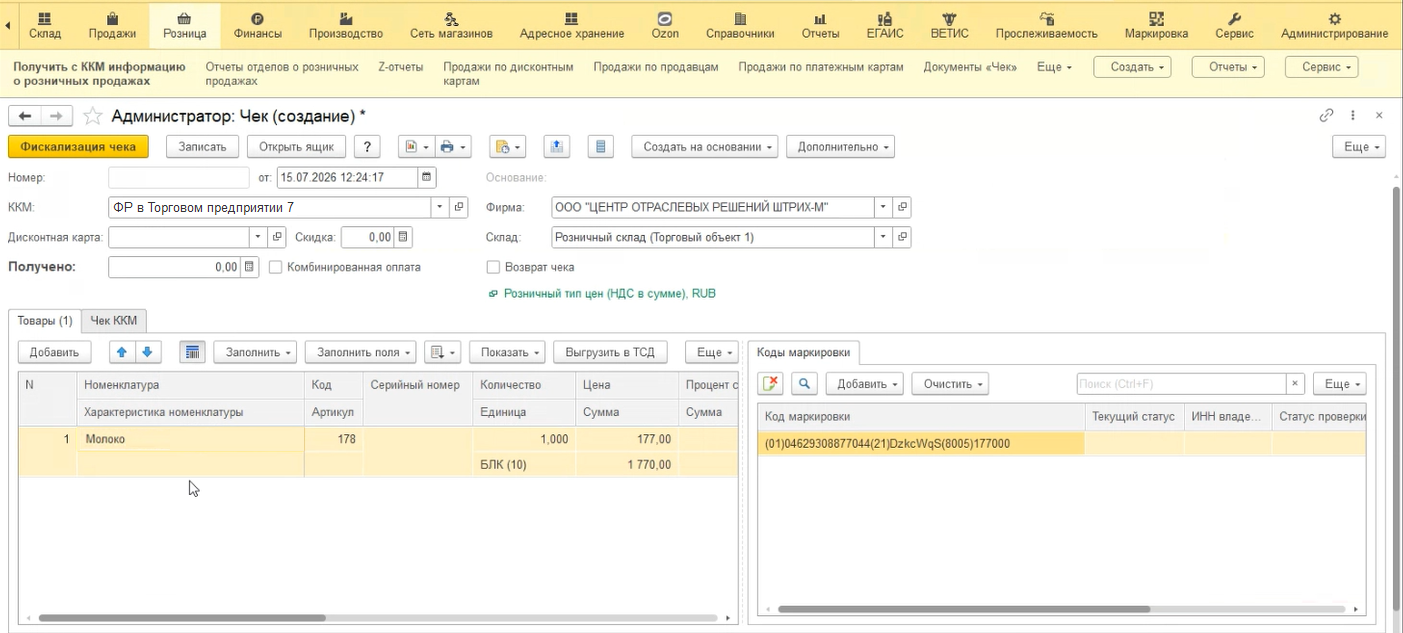Open the ВЕТИС section
This screenshot has height=633, width=1403.
(x=949, y=26)
